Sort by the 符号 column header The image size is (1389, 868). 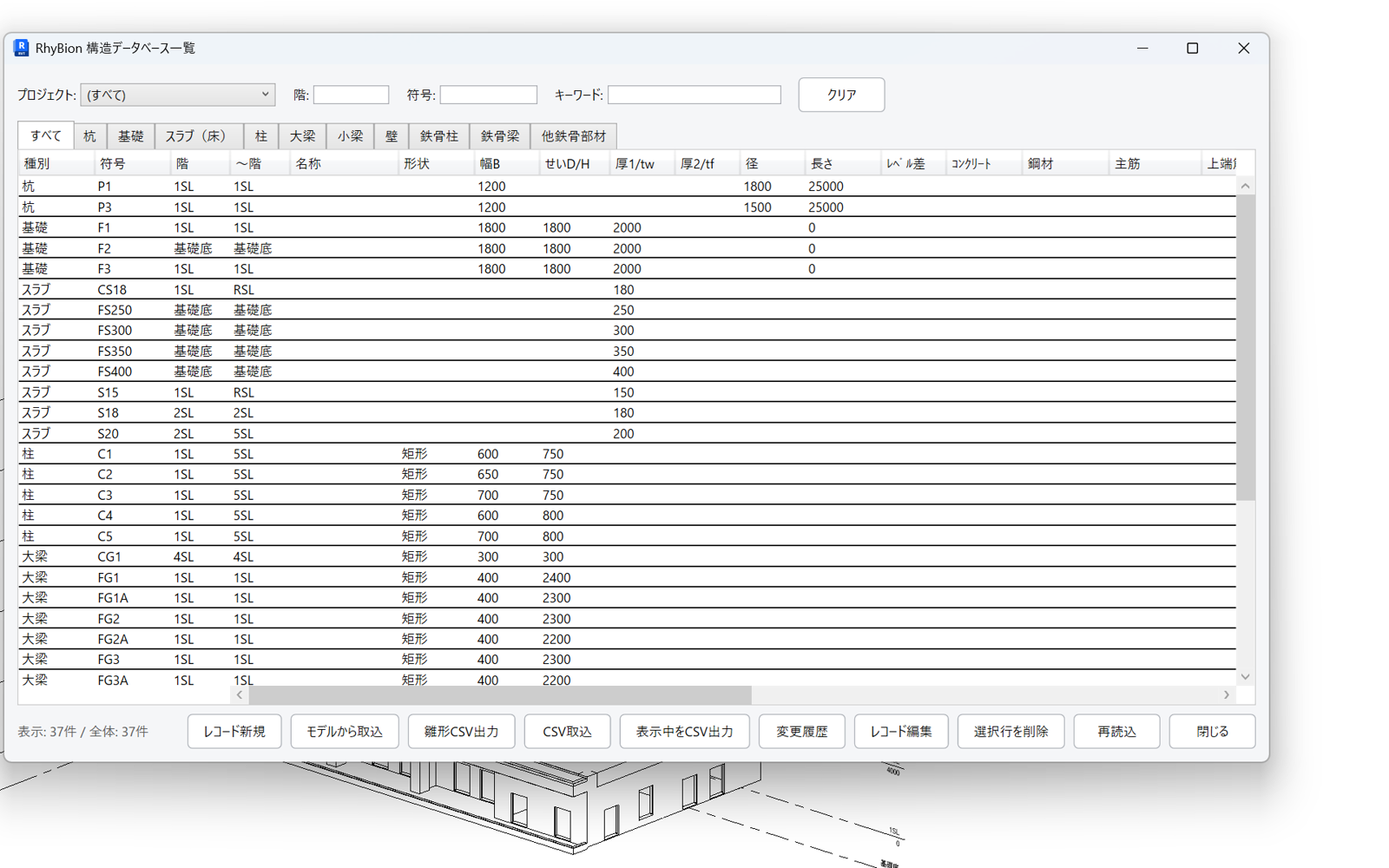pos(131,163)
